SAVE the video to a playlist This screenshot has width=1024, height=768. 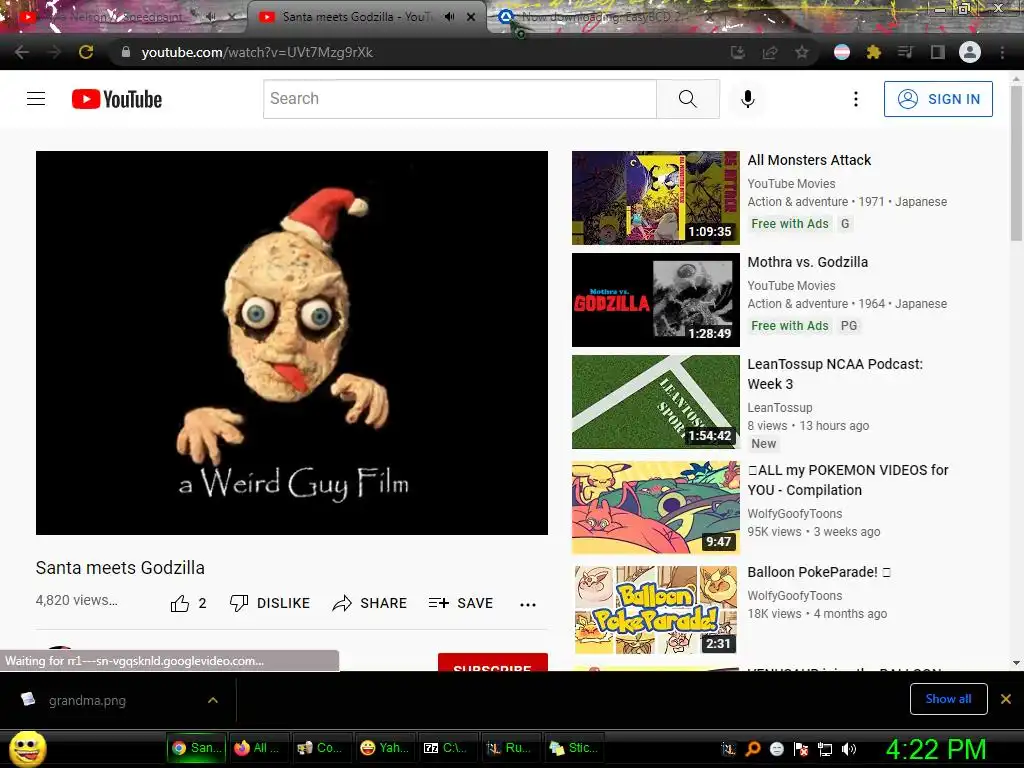coord(460,603)
